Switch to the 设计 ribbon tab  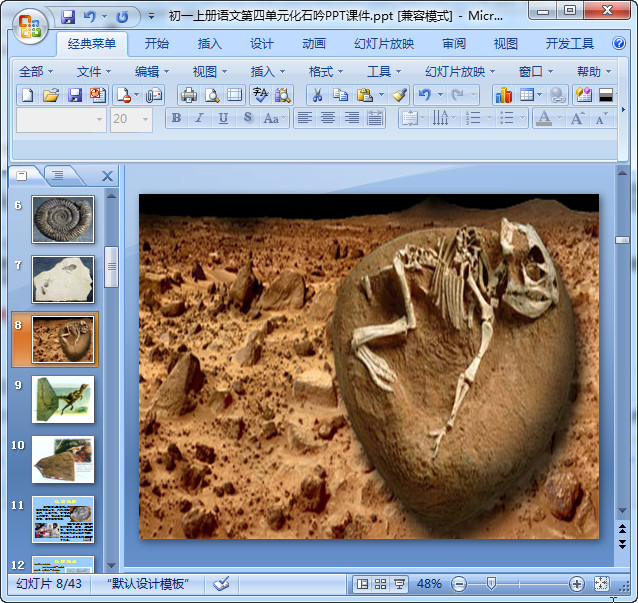click(x=262, y=44)
